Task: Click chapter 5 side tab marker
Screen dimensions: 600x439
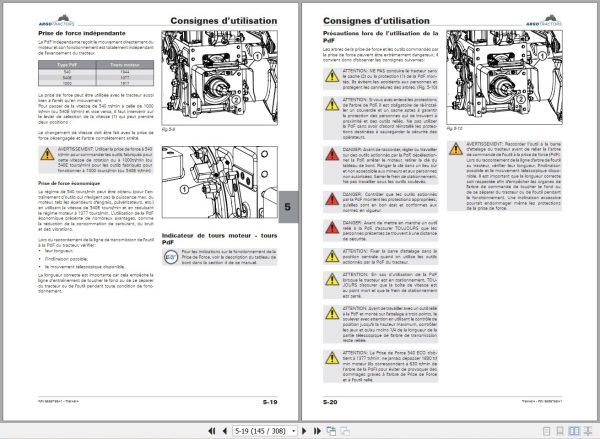Action: pos(288,207)
